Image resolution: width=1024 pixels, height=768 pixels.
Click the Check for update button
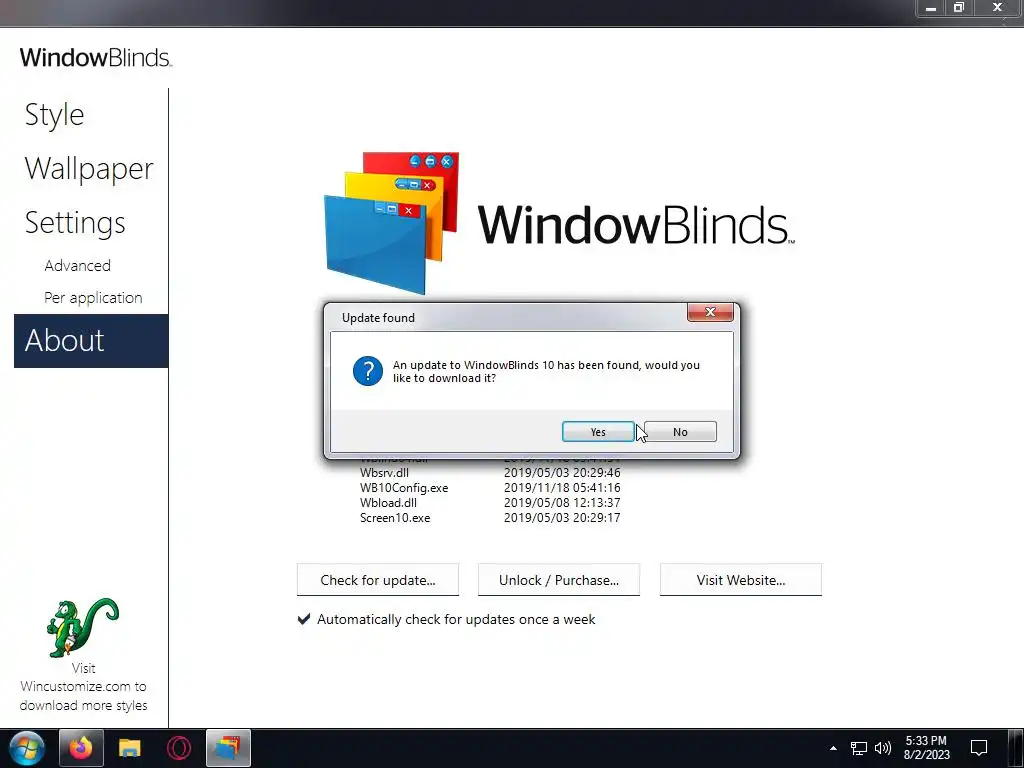click(378, 580)
